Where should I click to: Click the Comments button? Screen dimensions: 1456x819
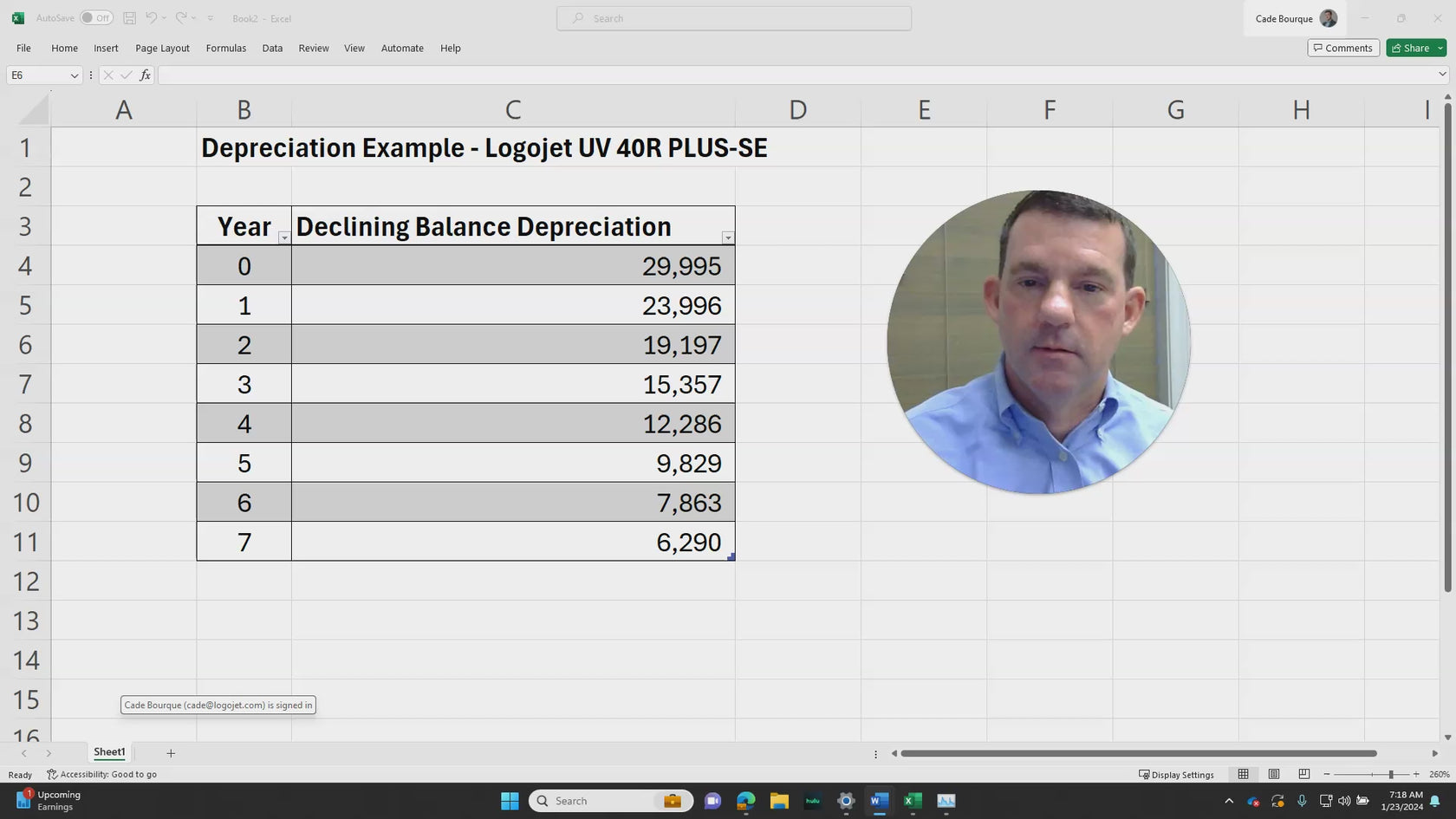pyautogui.click(x=1342, y=48)
